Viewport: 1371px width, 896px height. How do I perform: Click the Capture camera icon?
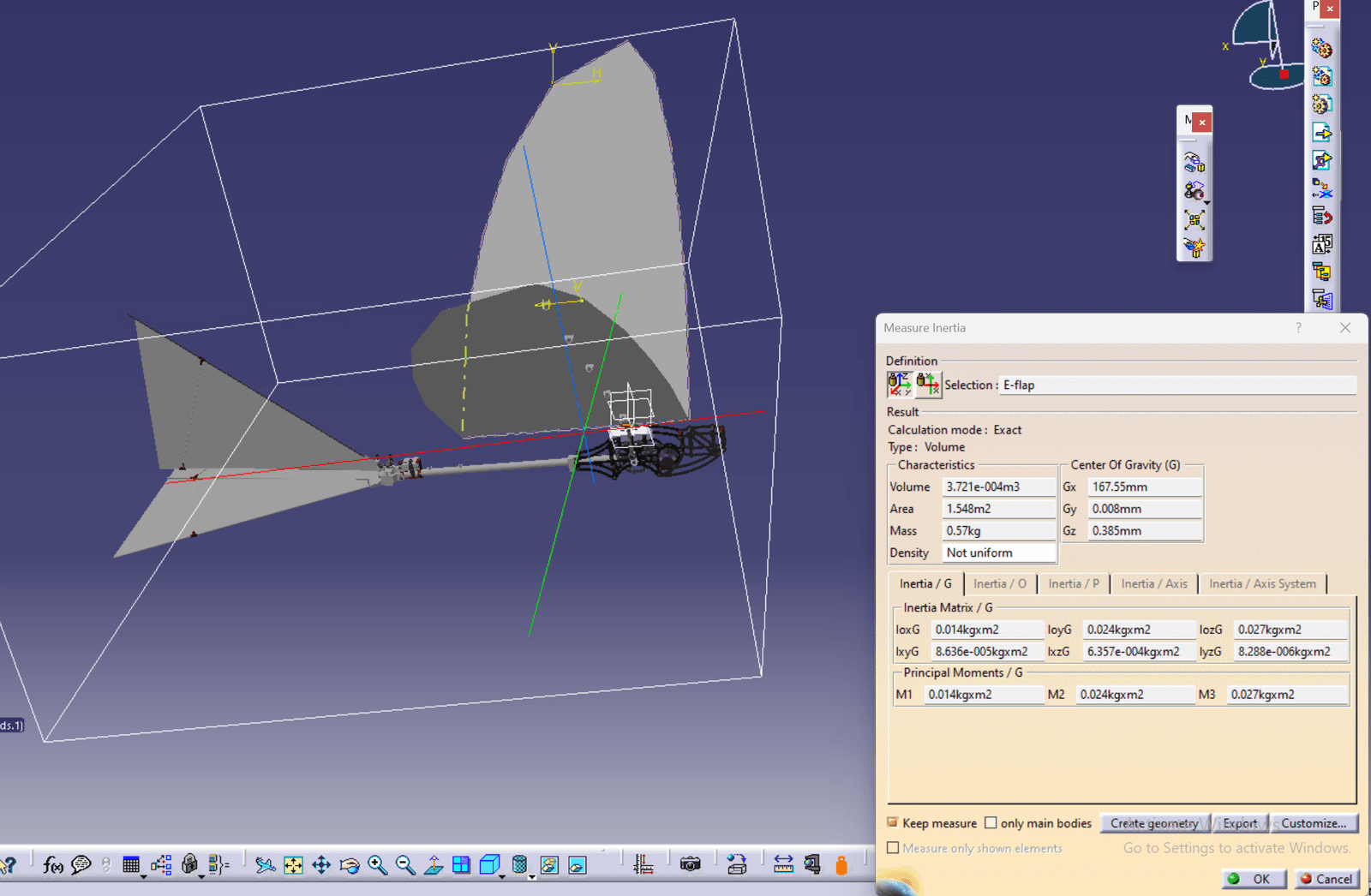[690, 865]
